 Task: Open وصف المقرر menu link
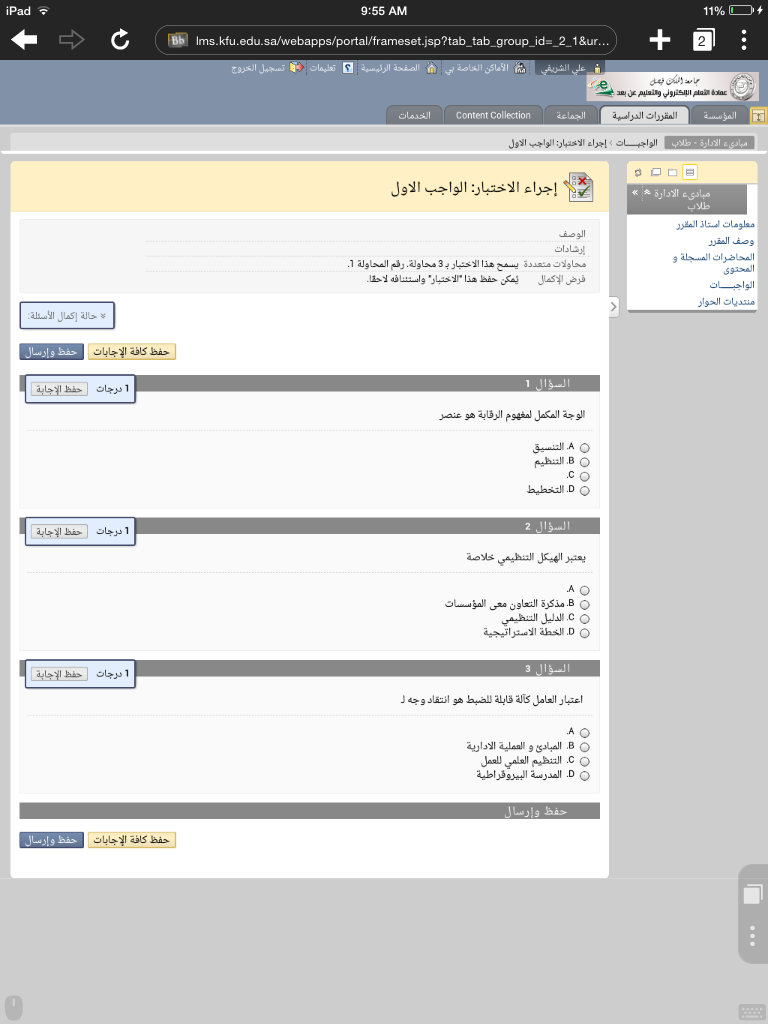coord(731,241)
